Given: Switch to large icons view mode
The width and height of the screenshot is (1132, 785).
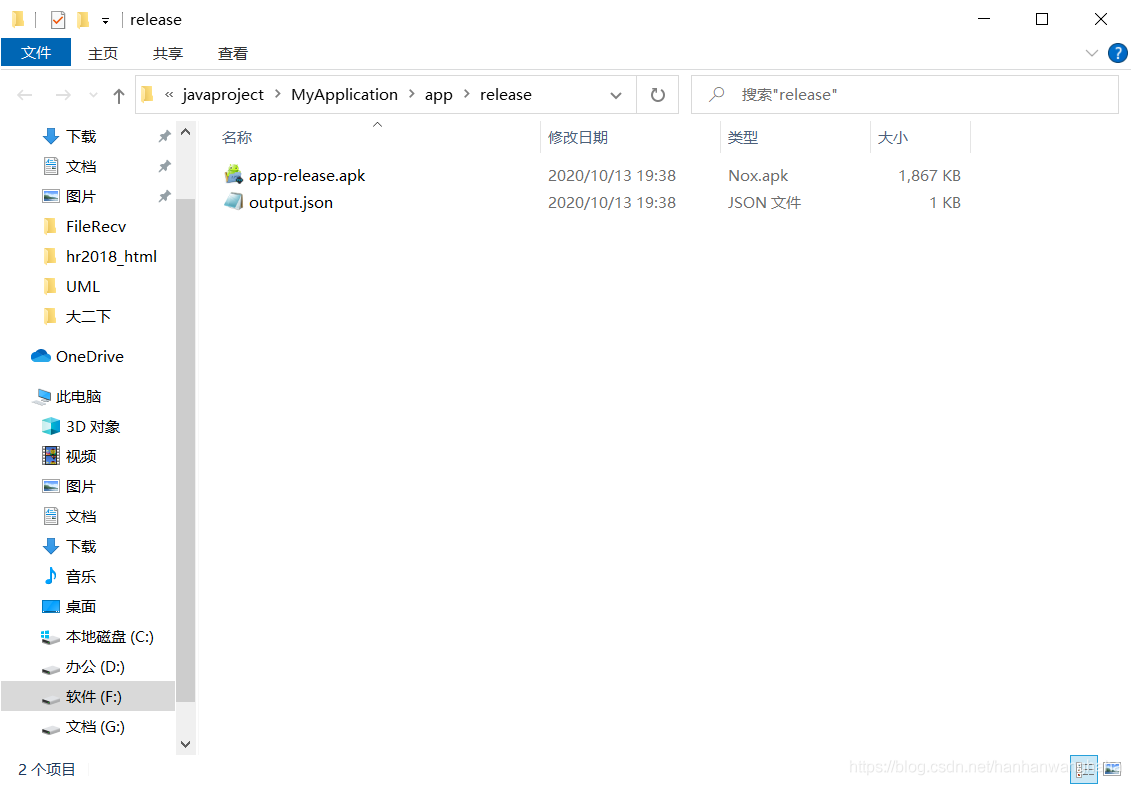Looking at the screenshot, I should (1112, 769).
